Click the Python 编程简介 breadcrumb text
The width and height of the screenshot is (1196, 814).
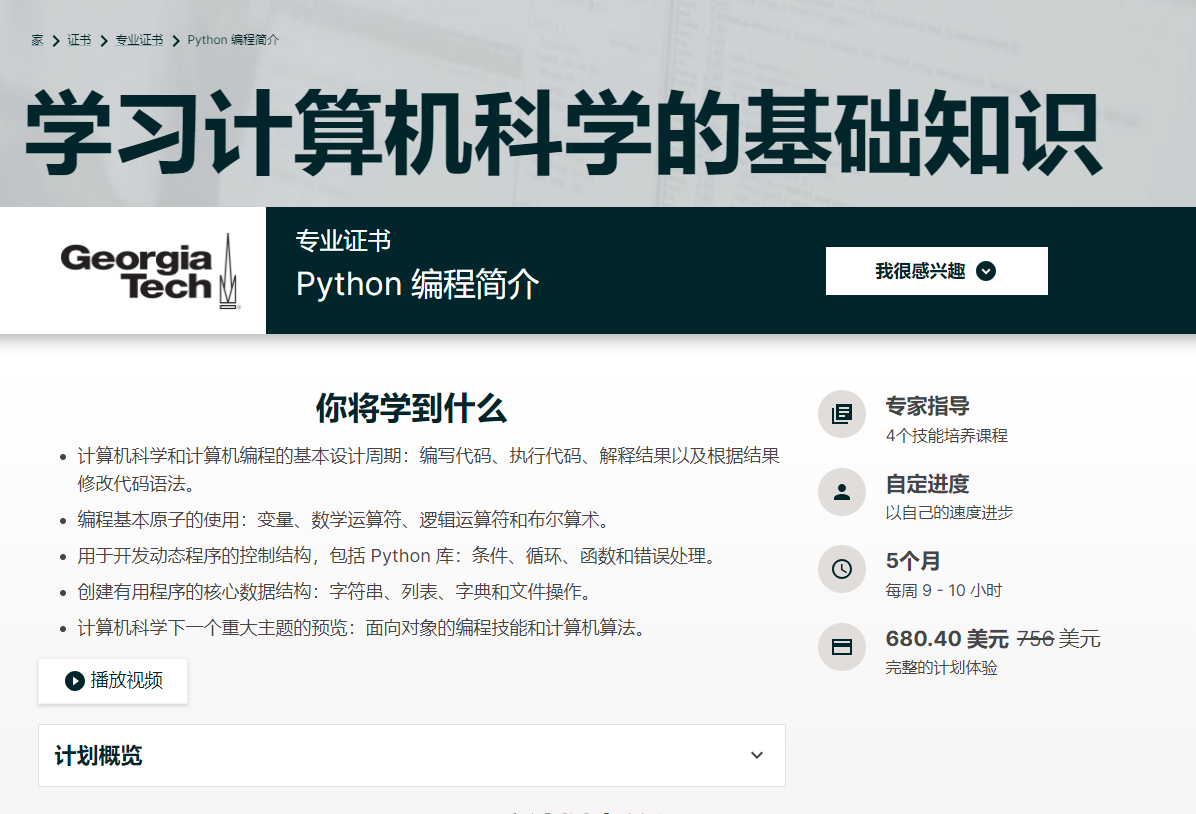(x=233, y=40)
